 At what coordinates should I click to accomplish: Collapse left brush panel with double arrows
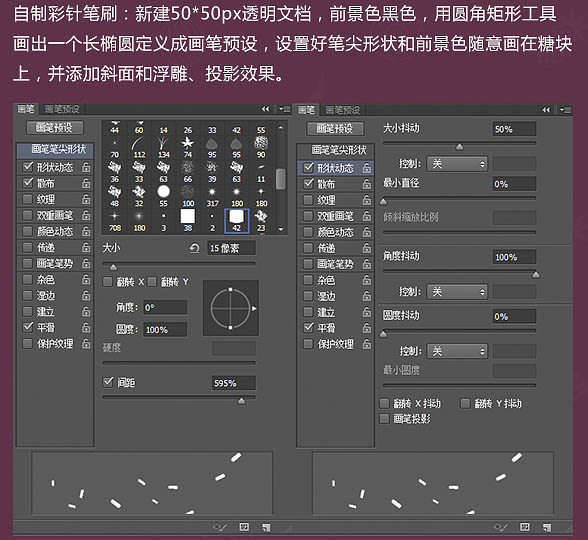point(266,109)
